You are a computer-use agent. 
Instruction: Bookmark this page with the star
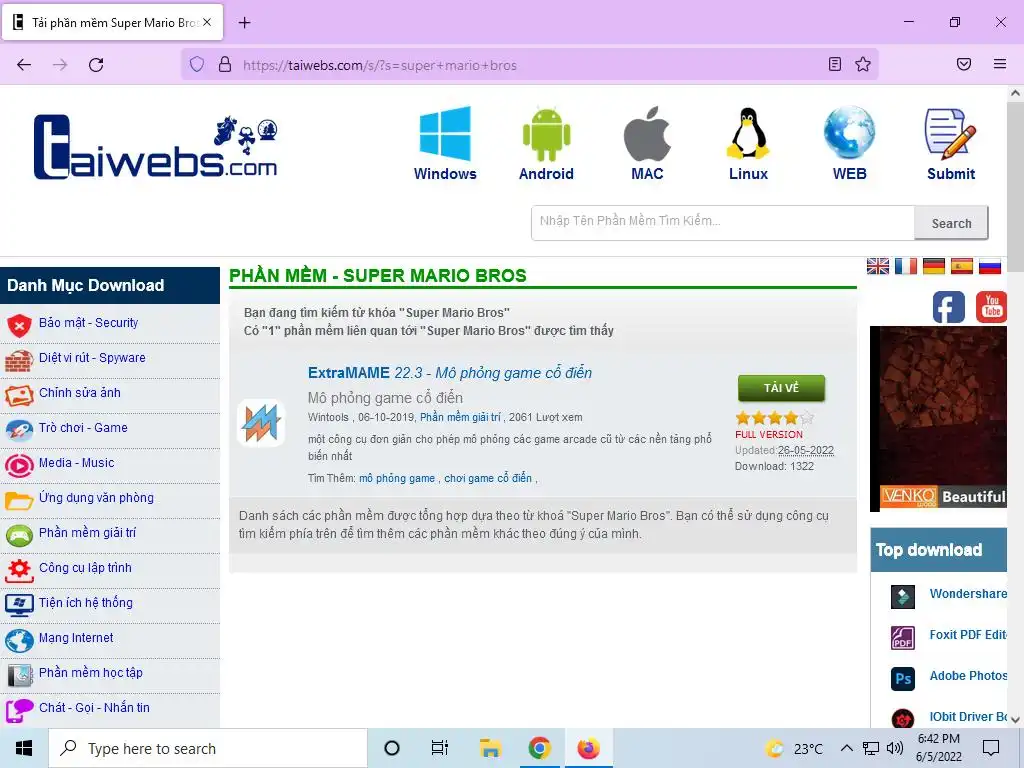[863, 65]
